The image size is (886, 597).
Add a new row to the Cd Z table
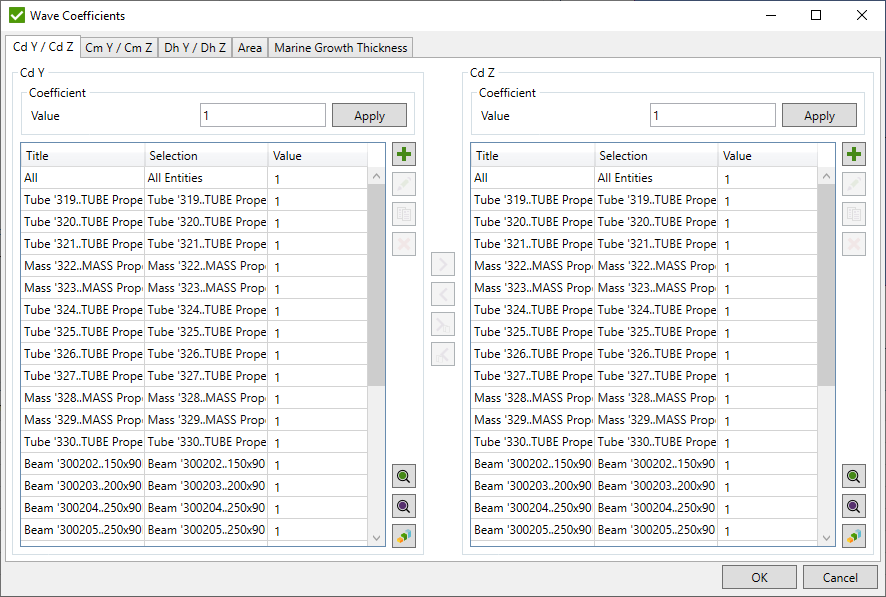(x=853, y=154)
